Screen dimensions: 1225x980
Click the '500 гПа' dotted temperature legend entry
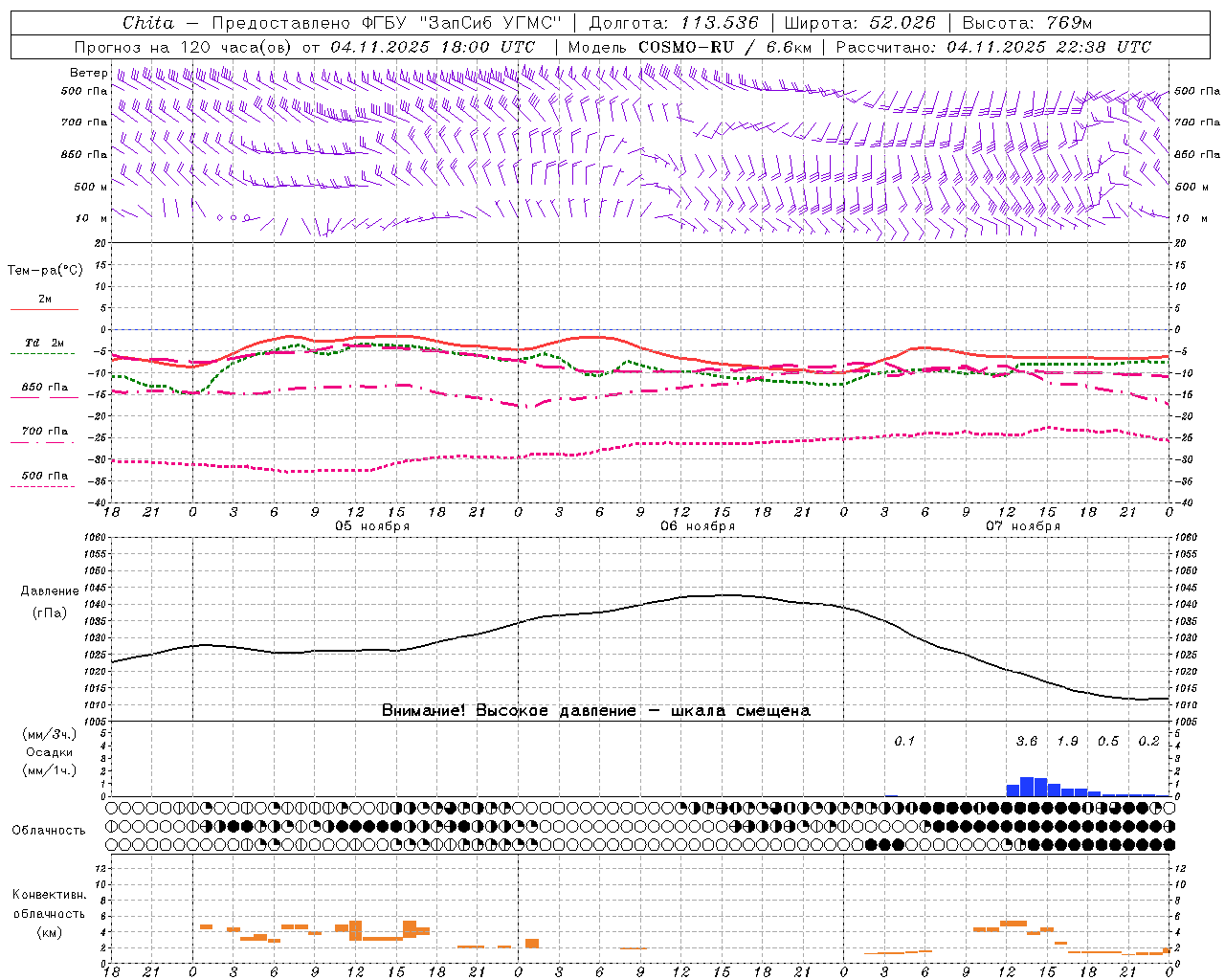(x=45, y=476)
